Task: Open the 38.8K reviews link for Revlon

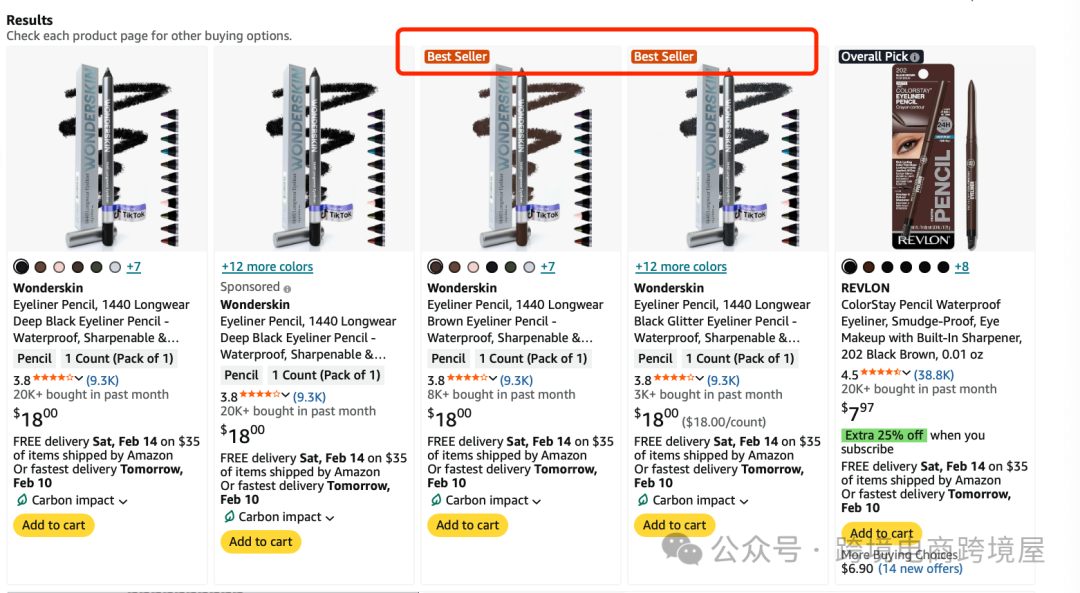Action: coord(934,375)
